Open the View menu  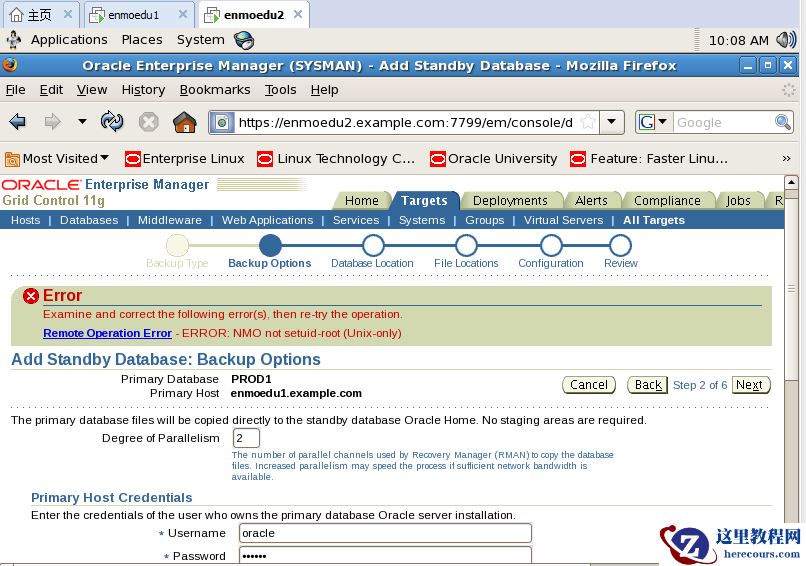(x=92, y=90)
